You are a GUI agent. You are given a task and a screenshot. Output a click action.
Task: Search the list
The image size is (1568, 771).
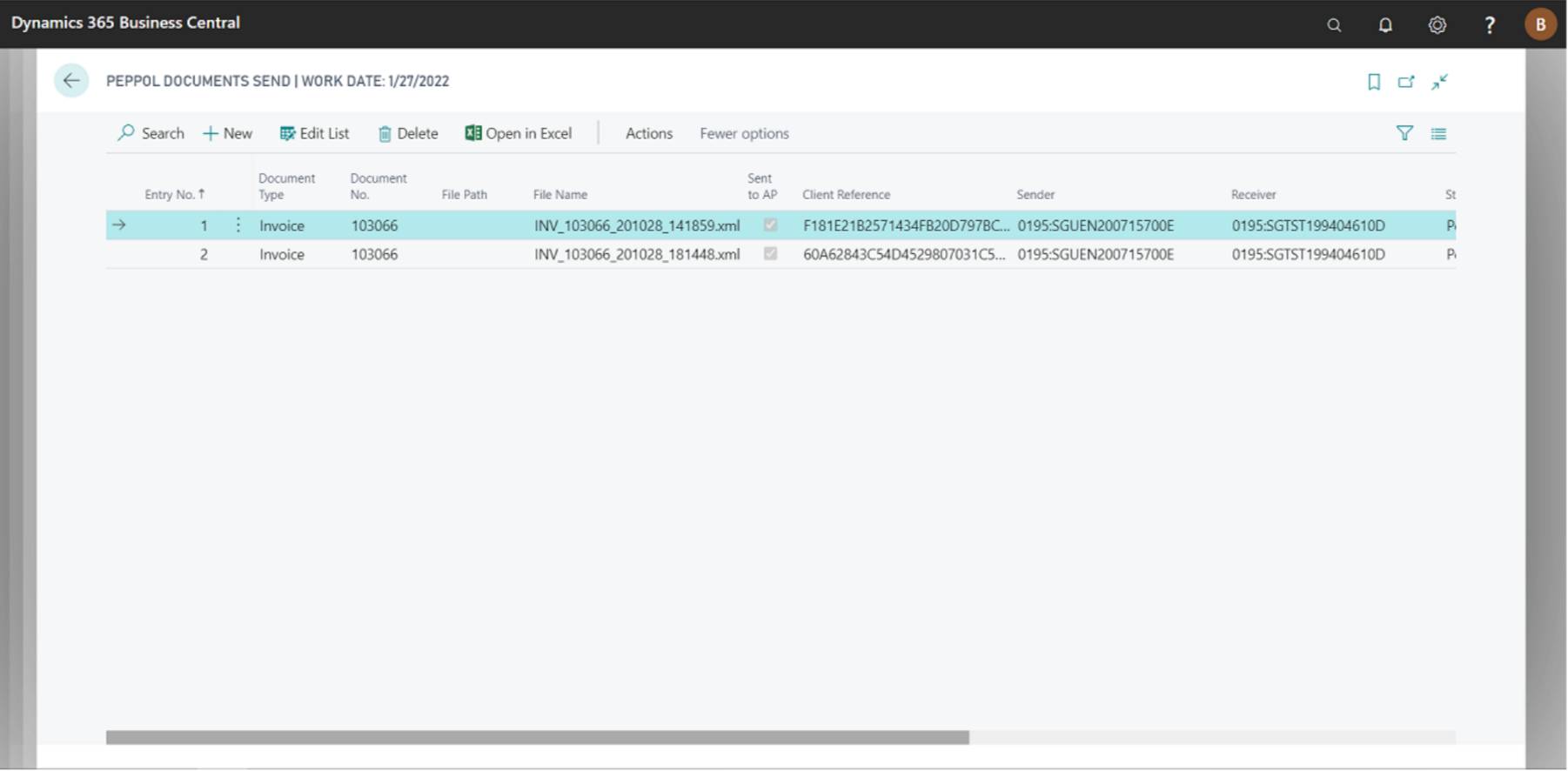click(x=151, y=133)
